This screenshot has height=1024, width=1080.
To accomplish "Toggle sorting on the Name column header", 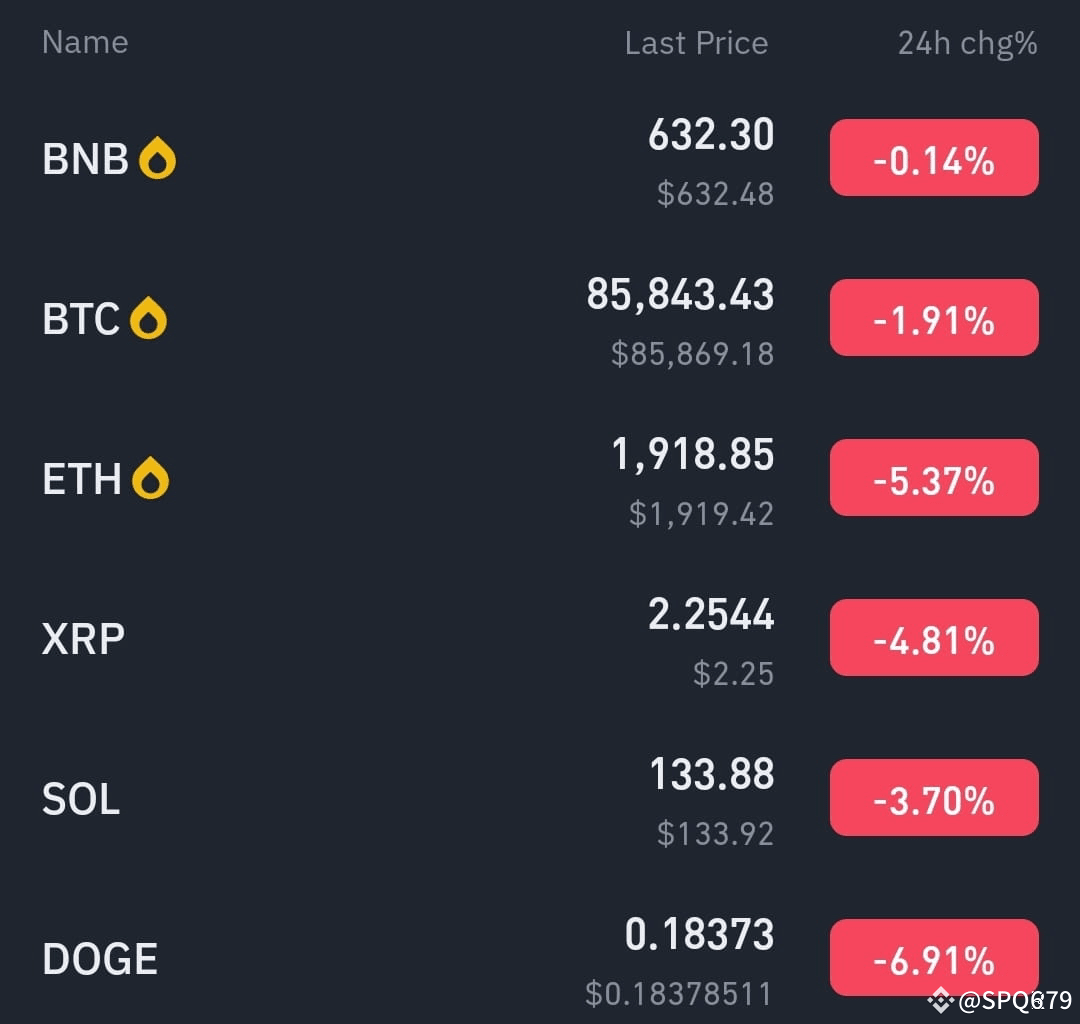I will [84, 42].
